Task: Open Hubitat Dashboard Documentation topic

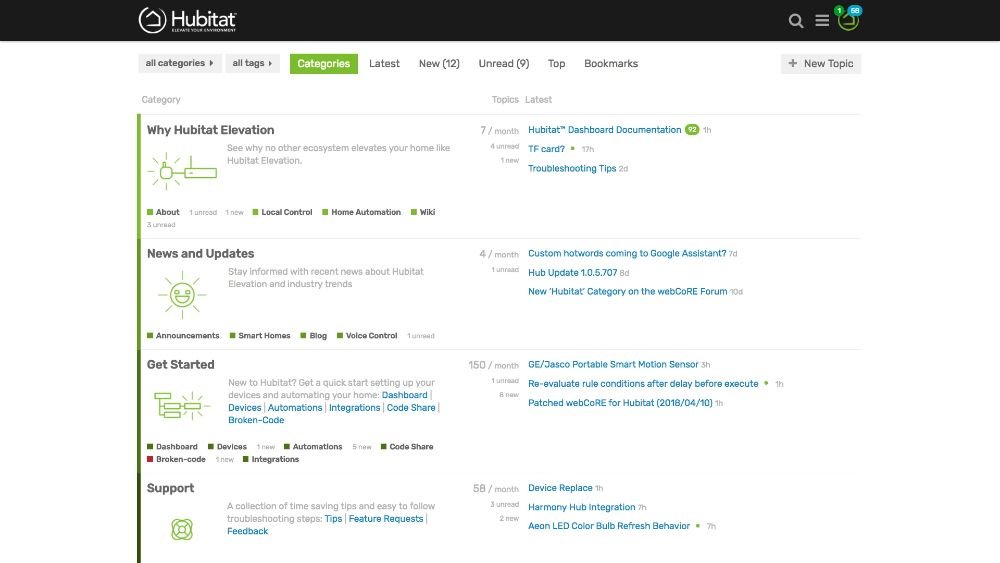Action: click(x=604, y=130)
